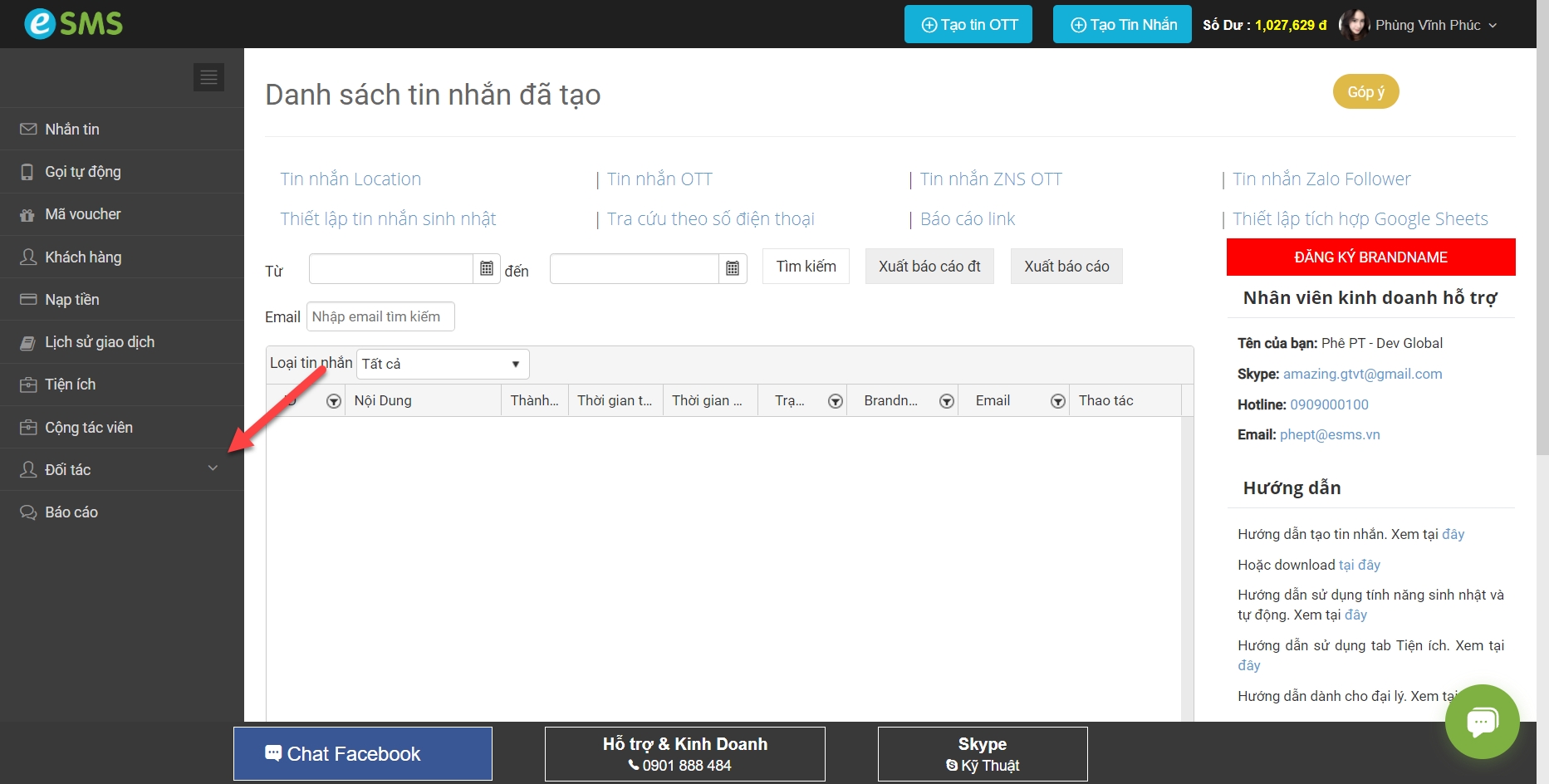The width and height of the screenshot is (1549, 784).
Task: Click the Email search input field
Action: (x=380, y=316)
